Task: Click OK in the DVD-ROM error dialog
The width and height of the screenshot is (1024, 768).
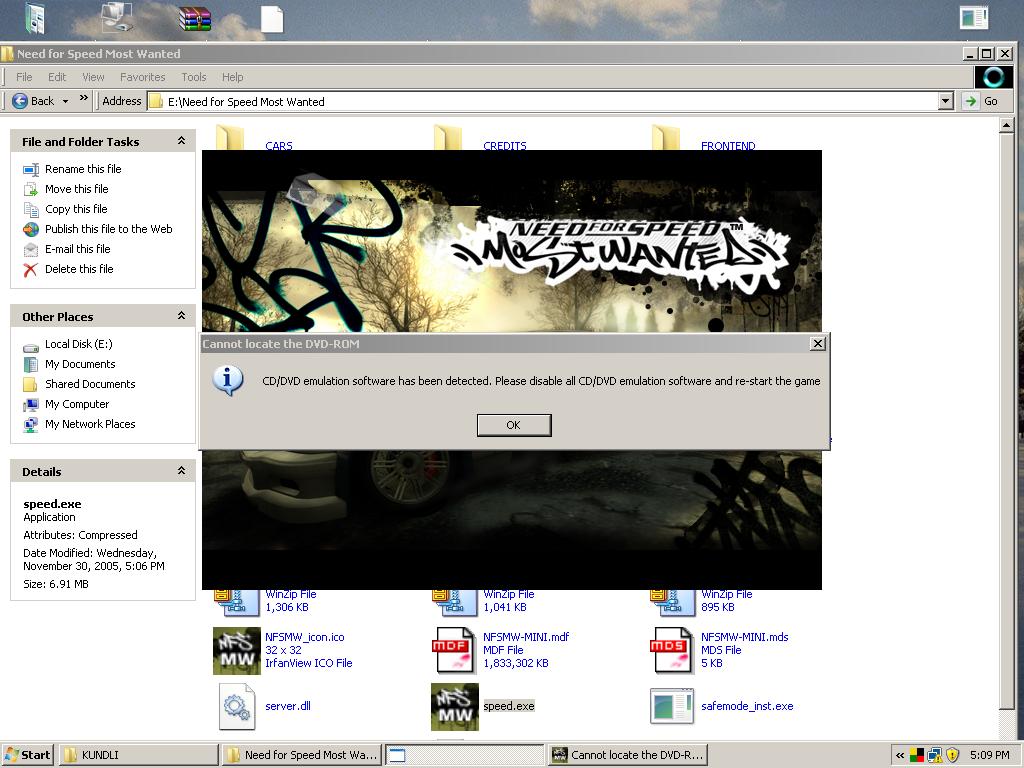Action: pyautogui.click(x=514, y=425)
